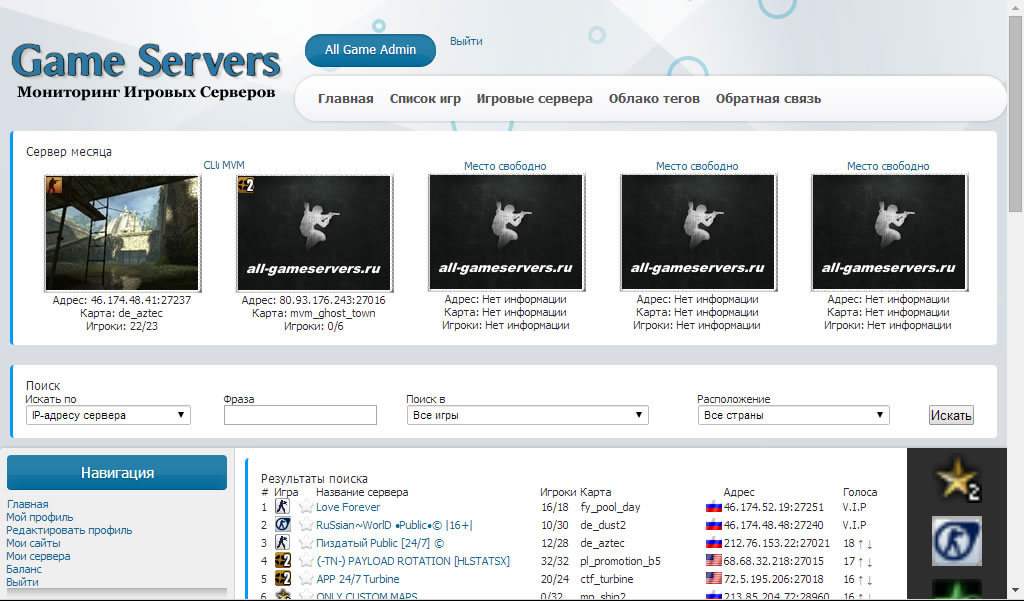Vote up the server with 18 votes
Screen dimensions: 1024x601
(861, 544)
